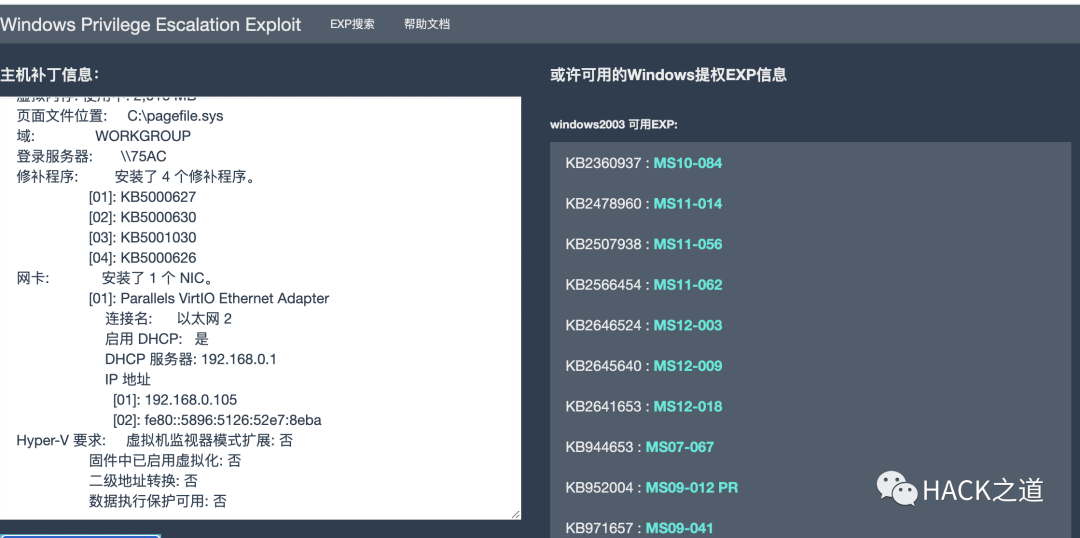Click the 固件中已启用虚拟化: 否 line
The width and height of the screenshot is (1080, 538).
click(x=165, y=461)
